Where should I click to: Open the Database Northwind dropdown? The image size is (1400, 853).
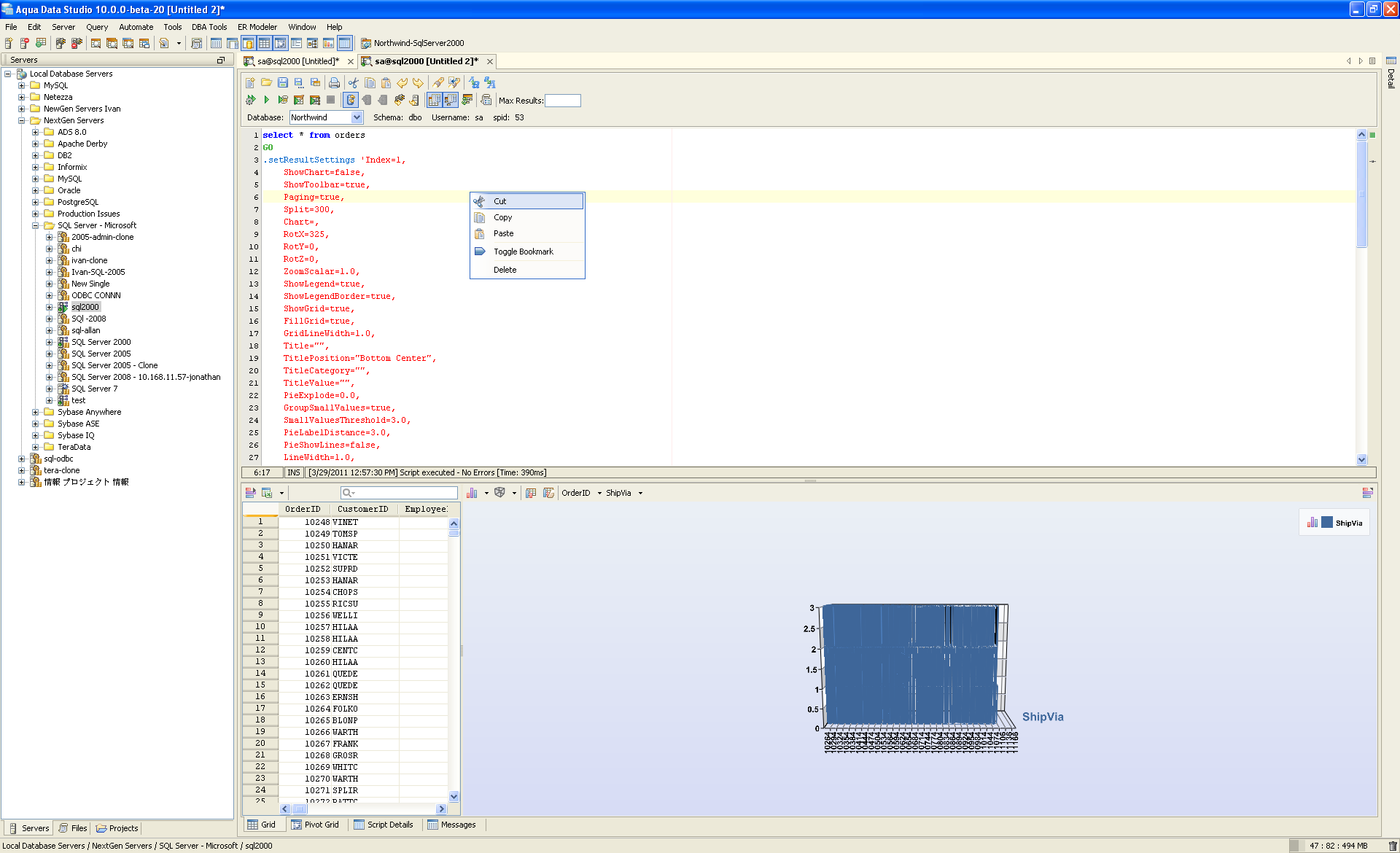357,117
